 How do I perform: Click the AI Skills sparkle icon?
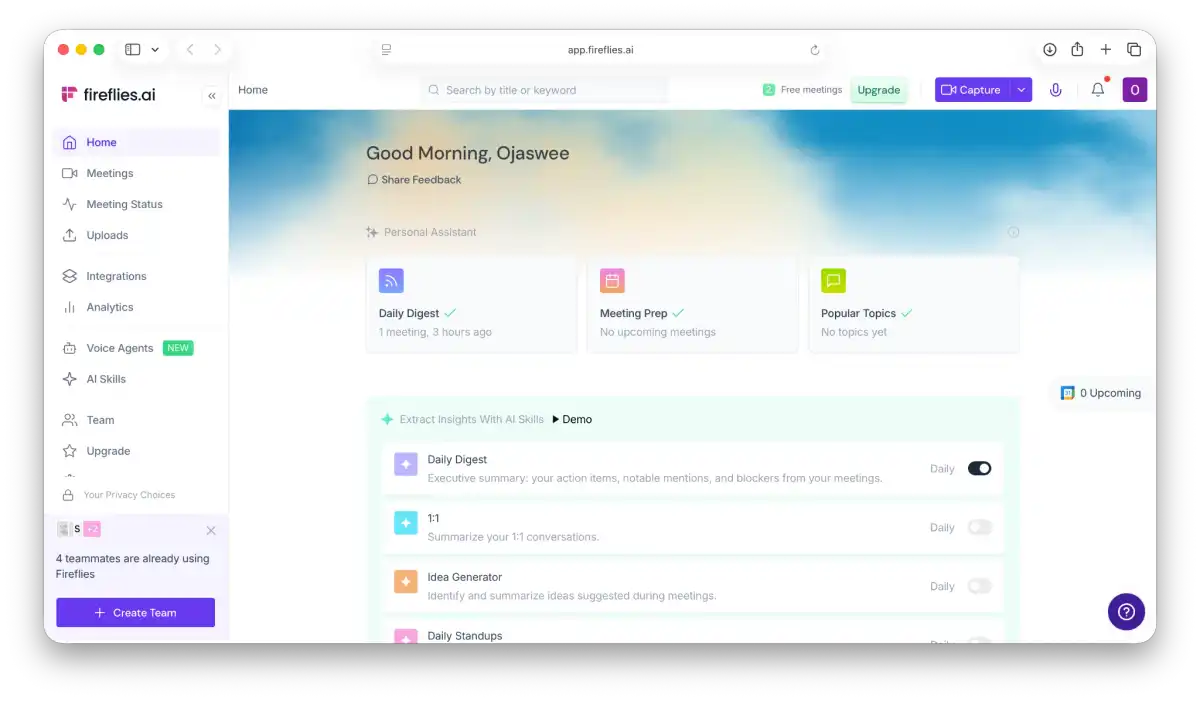[x=69, y=379]
